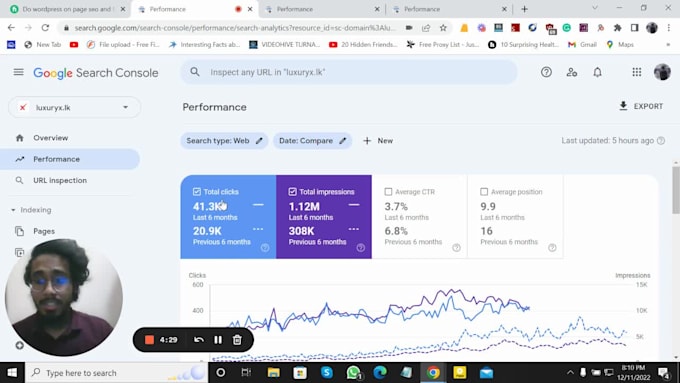Click the webcam overlay bubble
Screen dimensions: 680x383
63,297
